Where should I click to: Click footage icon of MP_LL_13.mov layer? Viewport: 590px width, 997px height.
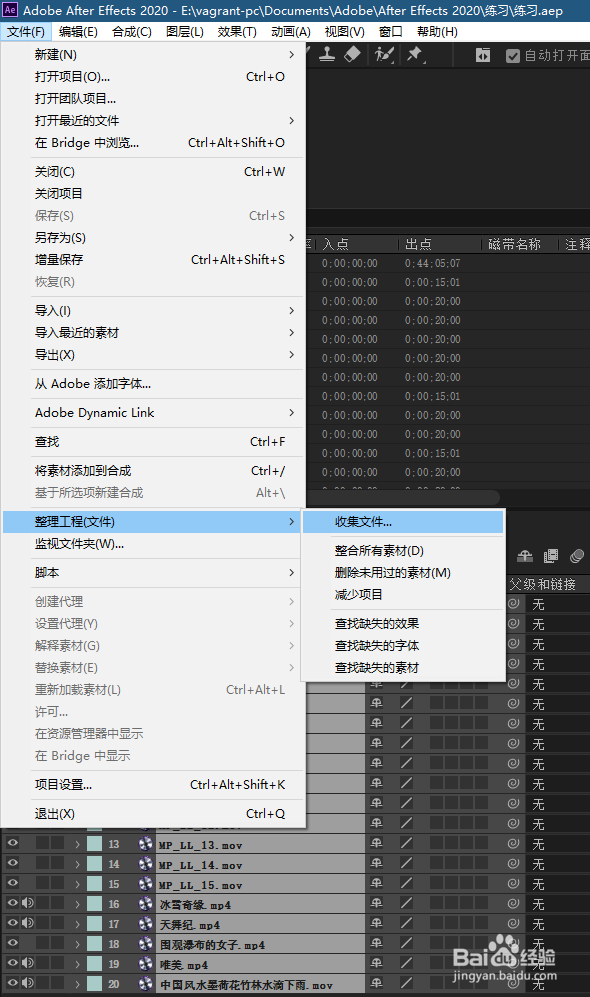tap(146, 844)
